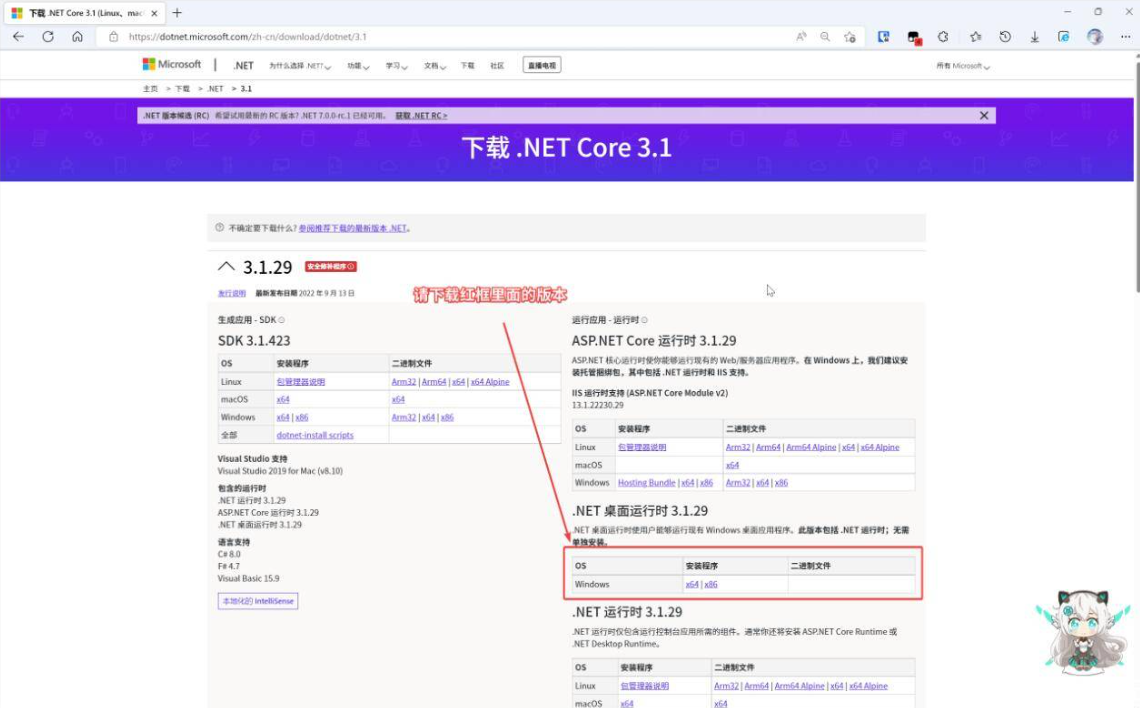Open the black extension with red badge
This screenshot has width=1140, height=708.
pyautogui.click(x=914, y=37)
